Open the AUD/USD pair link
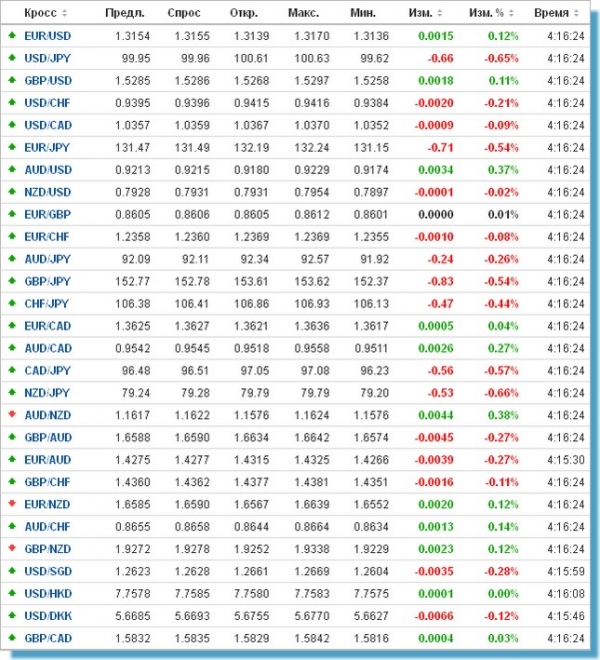This screenshot has height=660, width=600. [x=48, y=170]
